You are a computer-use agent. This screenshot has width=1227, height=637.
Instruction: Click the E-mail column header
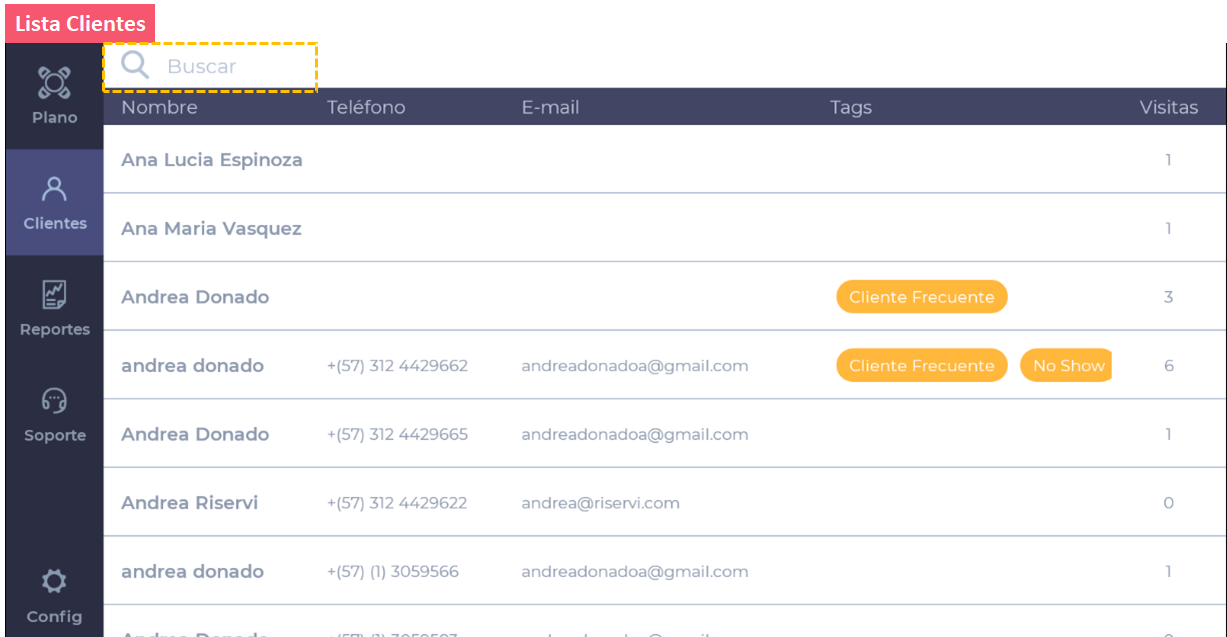(550, 107)
